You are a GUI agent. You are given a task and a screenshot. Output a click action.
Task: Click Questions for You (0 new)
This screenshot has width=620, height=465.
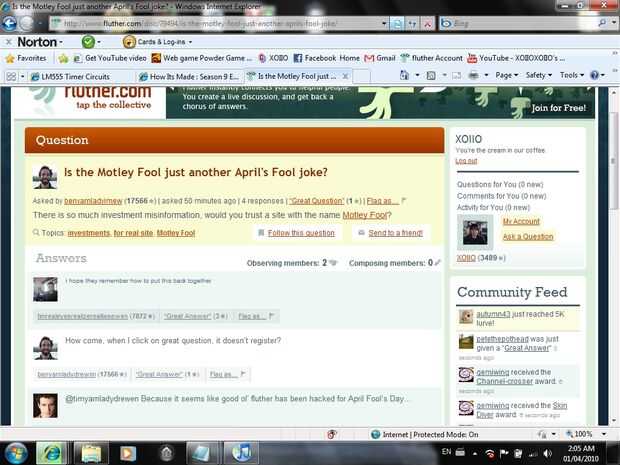[x=500, y=184]
